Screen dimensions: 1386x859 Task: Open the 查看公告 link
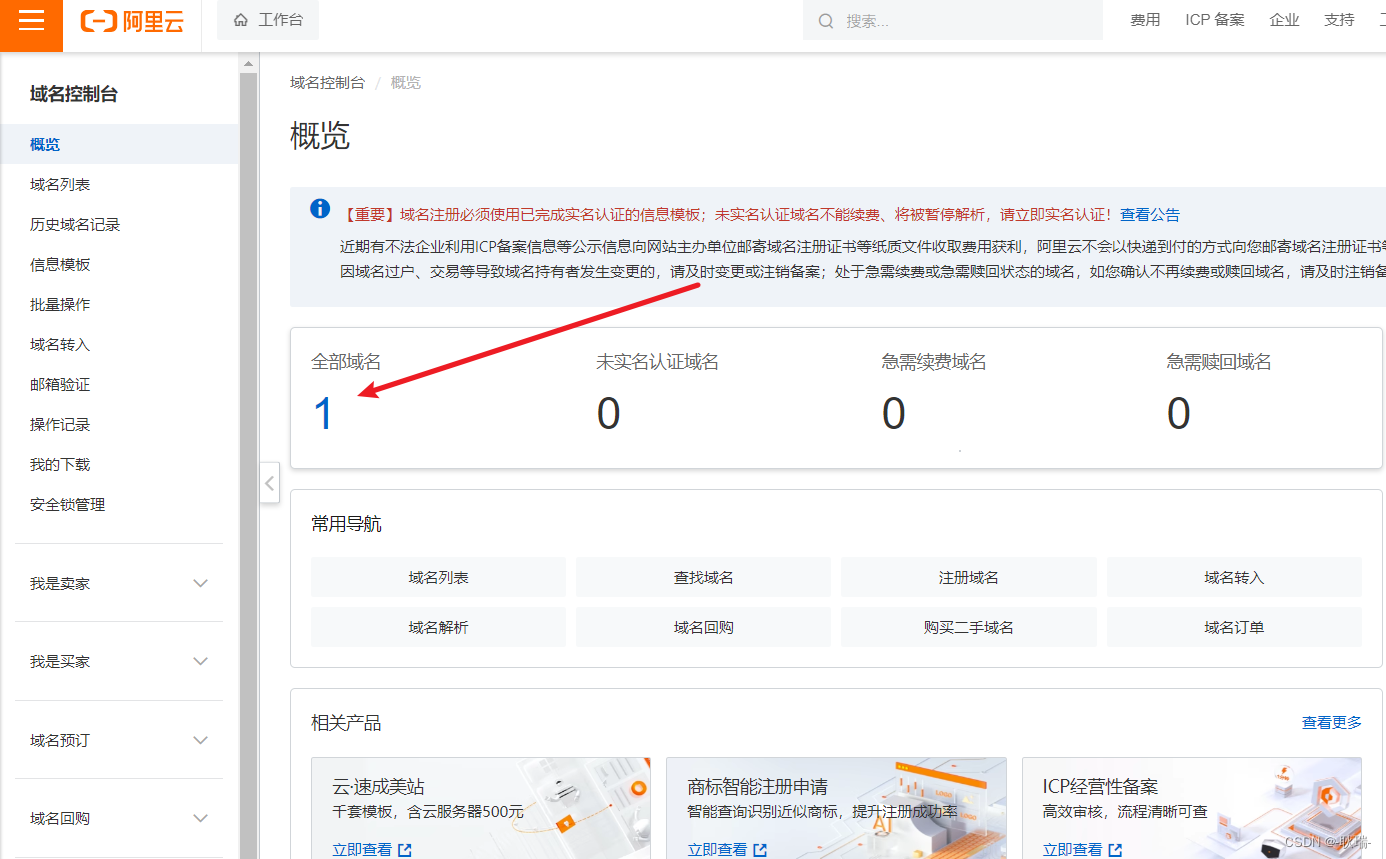[x=1149, y=214]
